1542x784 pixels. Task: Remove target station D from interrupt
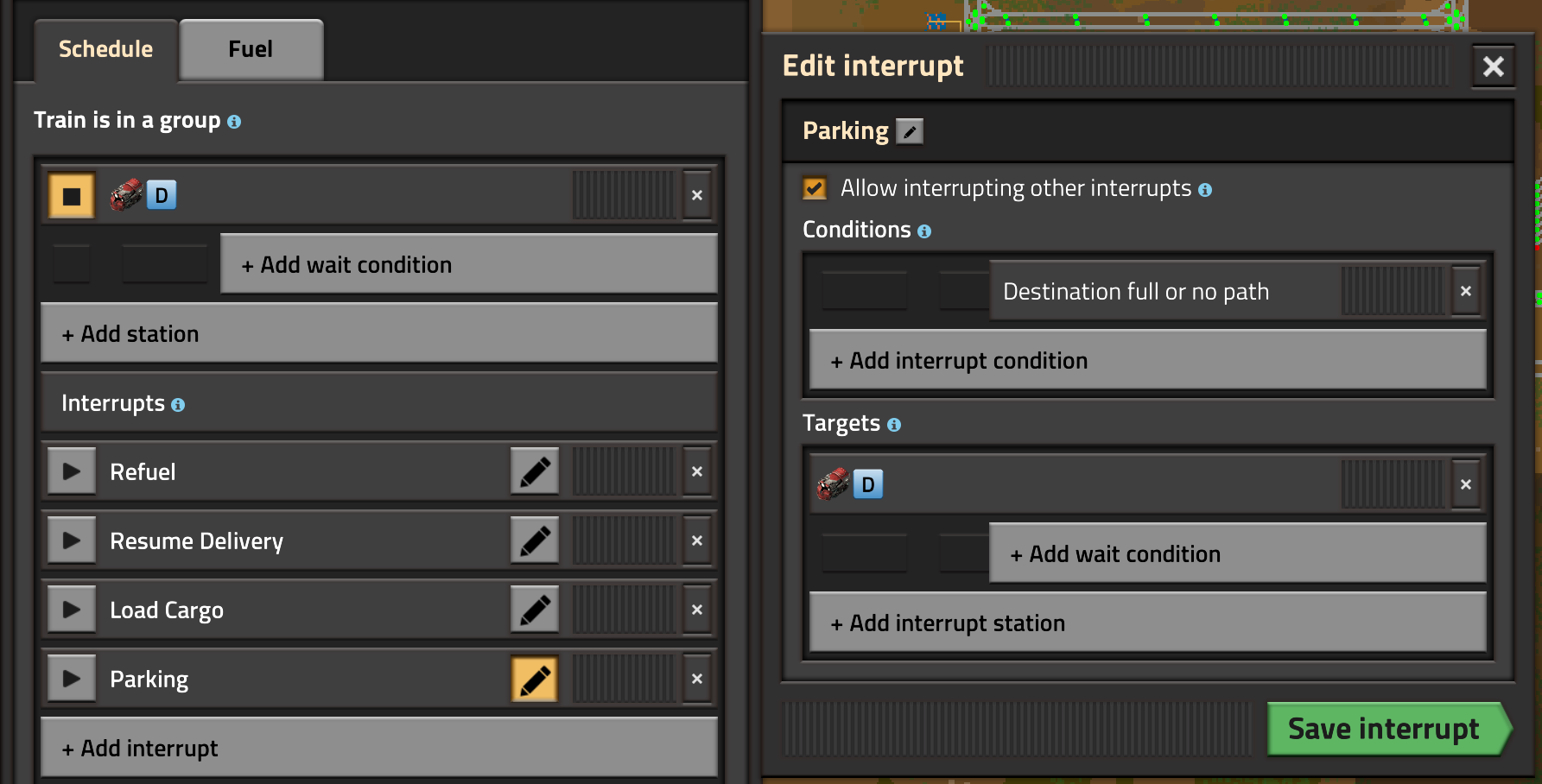click(1466, 484)
